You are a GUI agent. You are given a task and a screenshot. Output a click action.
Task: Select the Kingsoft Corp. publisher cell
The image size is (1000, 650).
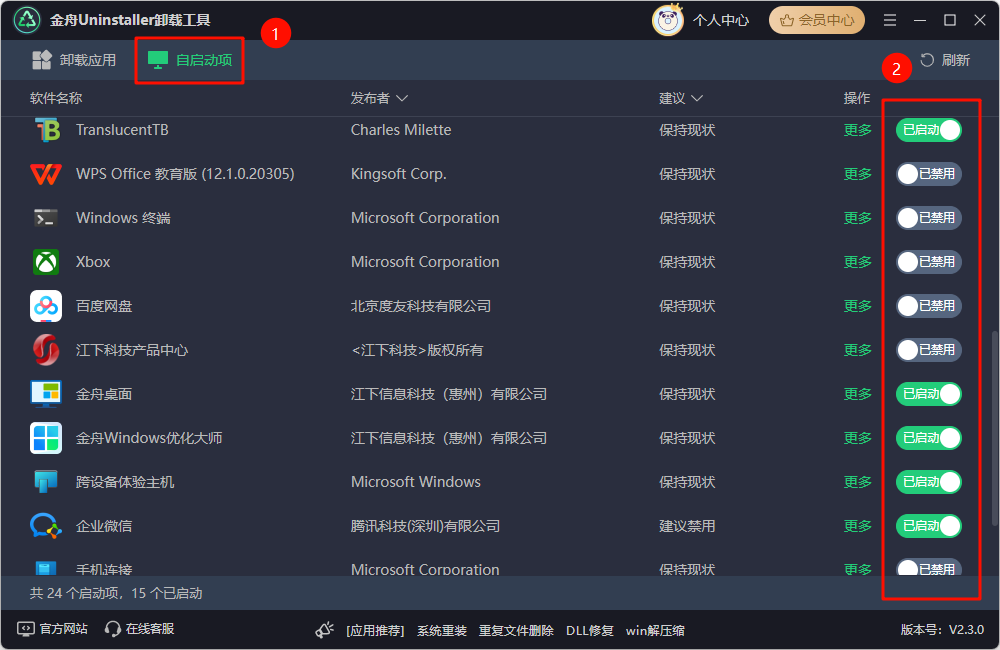[x=399, y=174]
